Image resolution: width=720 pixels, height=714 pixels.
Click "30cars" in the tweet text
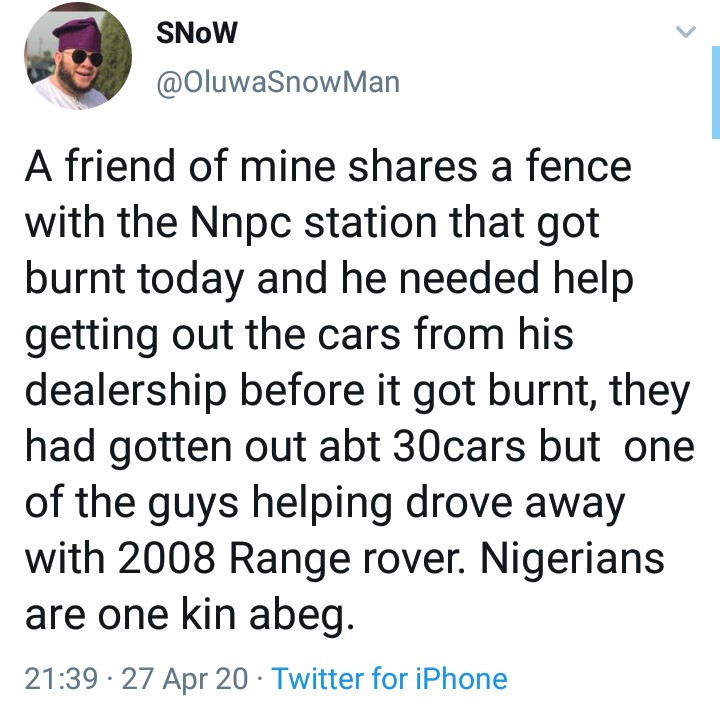point(459,447)
